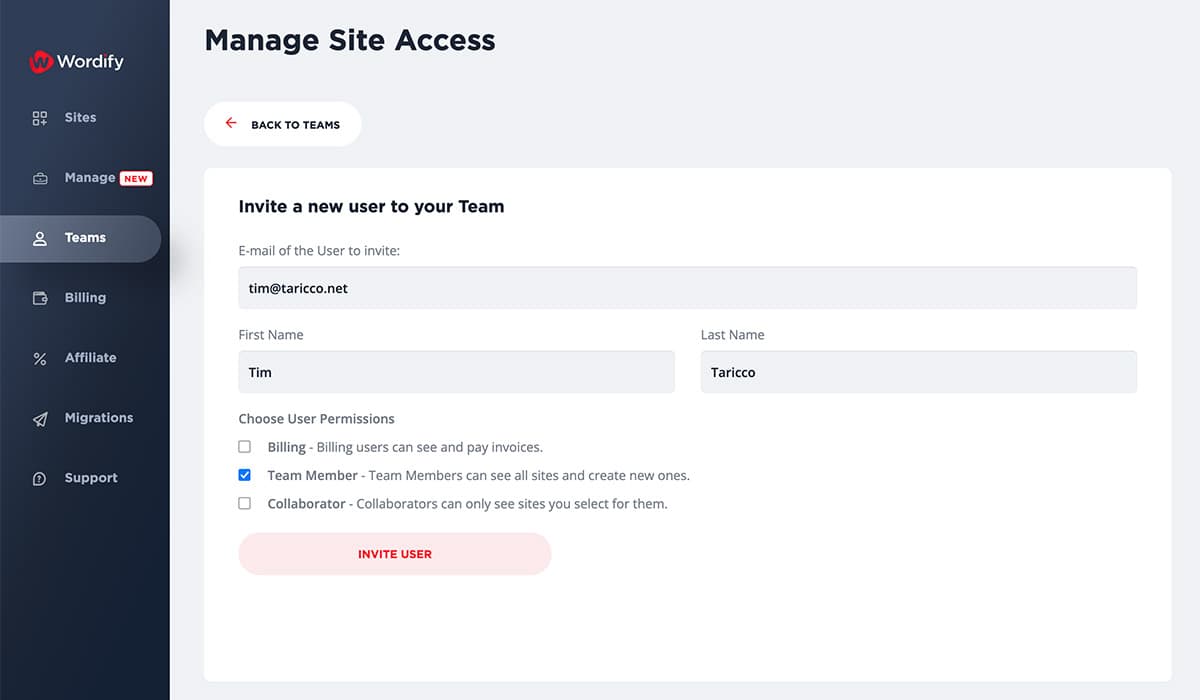Go to Billing in the sidebar

tap(85, 298)
